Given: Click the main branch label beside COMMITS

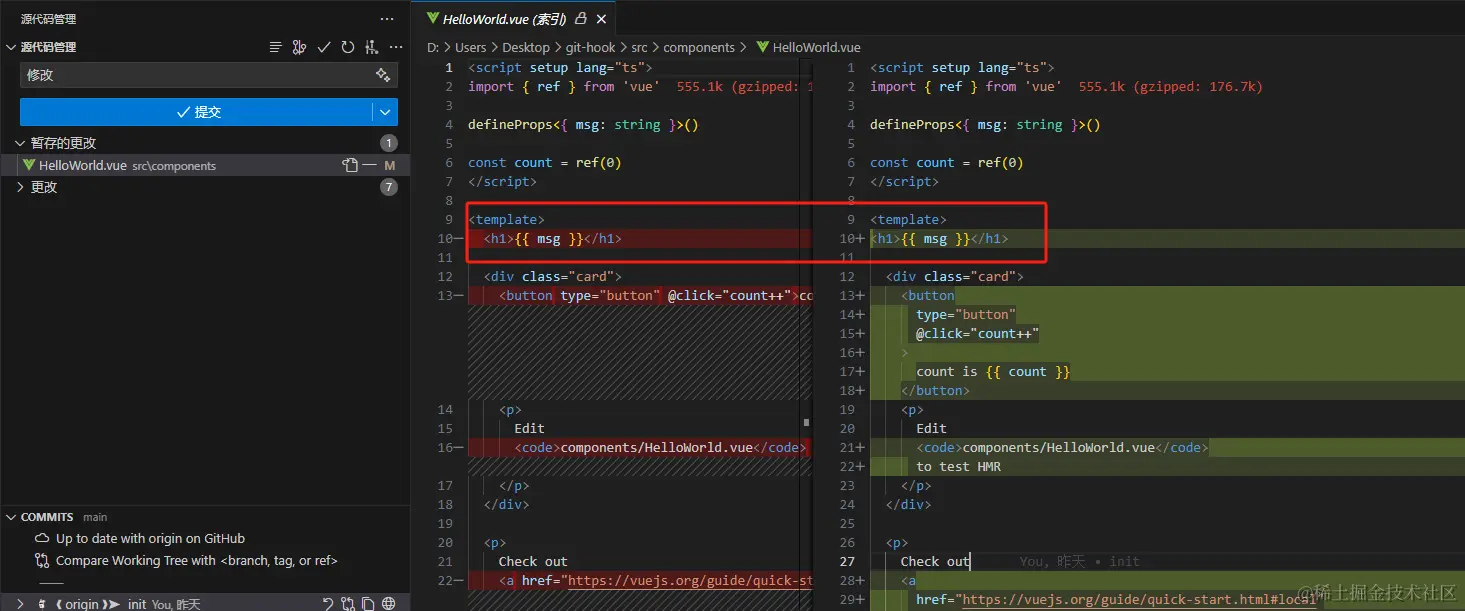Looking at the screenshot, I should (95, 517).
